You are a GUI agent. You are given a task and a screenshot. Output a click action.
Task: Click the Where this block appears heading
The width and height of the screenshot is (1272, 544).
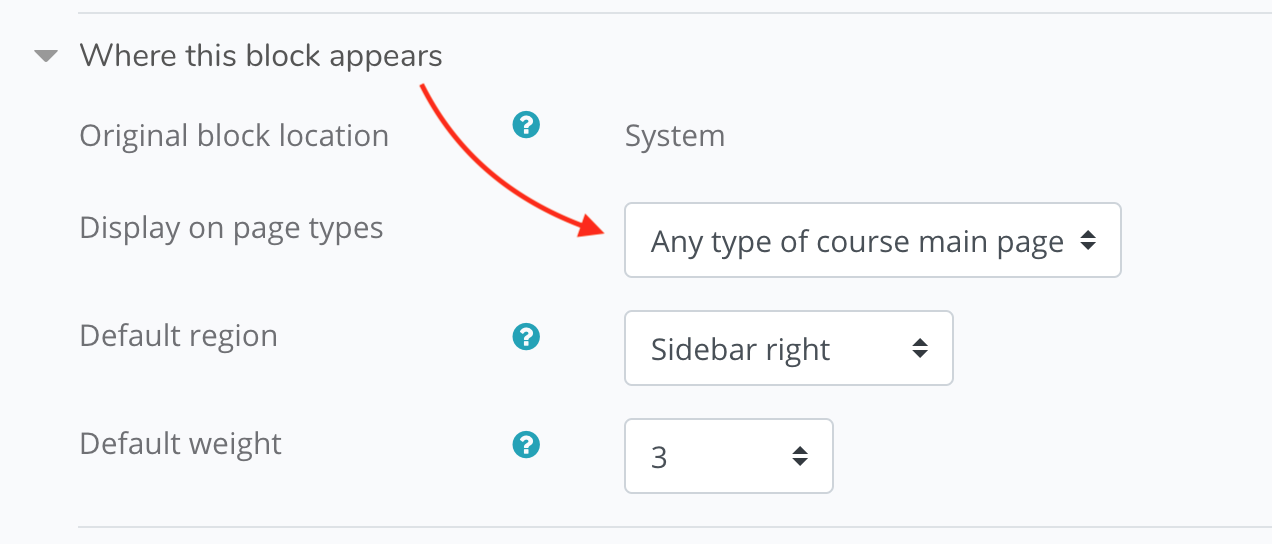(x=261, y=55)
